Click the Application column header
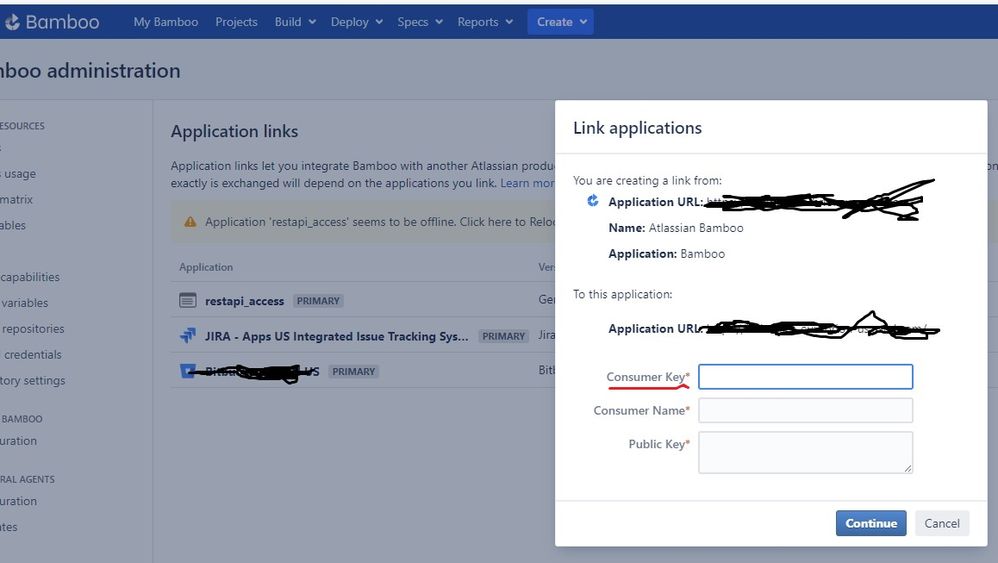 point(206,267)
